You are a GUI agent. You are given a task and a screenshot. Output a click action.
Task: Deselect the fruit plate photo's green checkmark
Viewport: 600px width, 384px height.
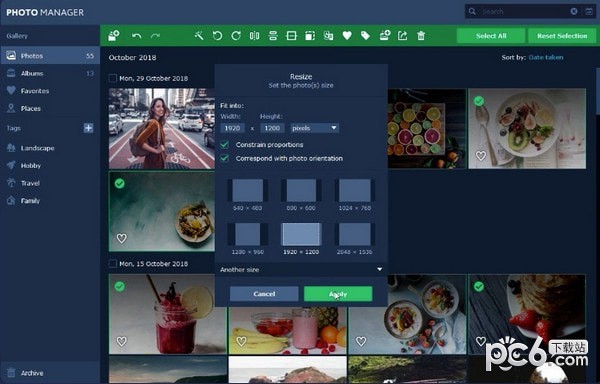[479, 101]
